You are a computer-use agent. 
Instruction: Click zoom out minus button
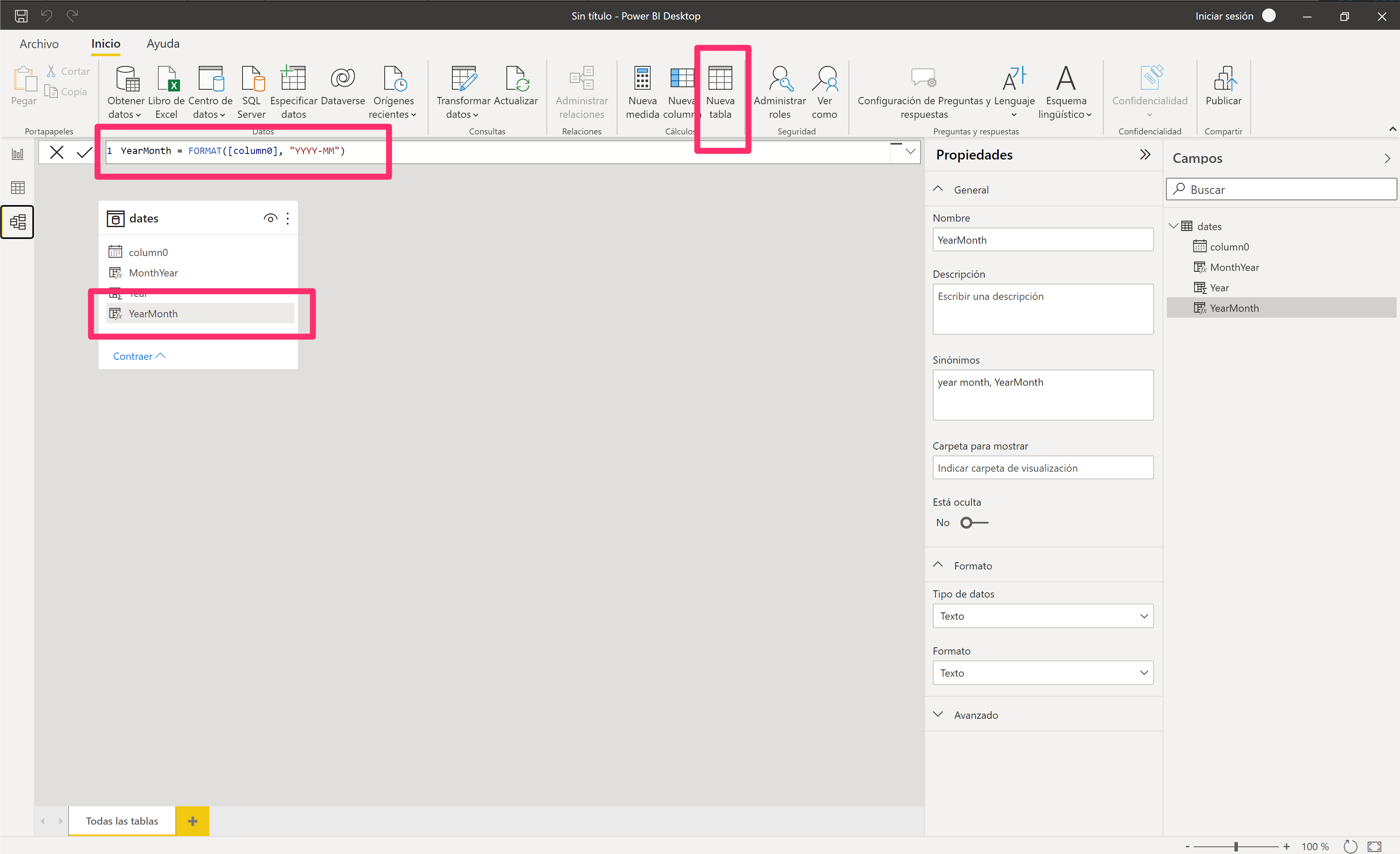pos(1187,847)
